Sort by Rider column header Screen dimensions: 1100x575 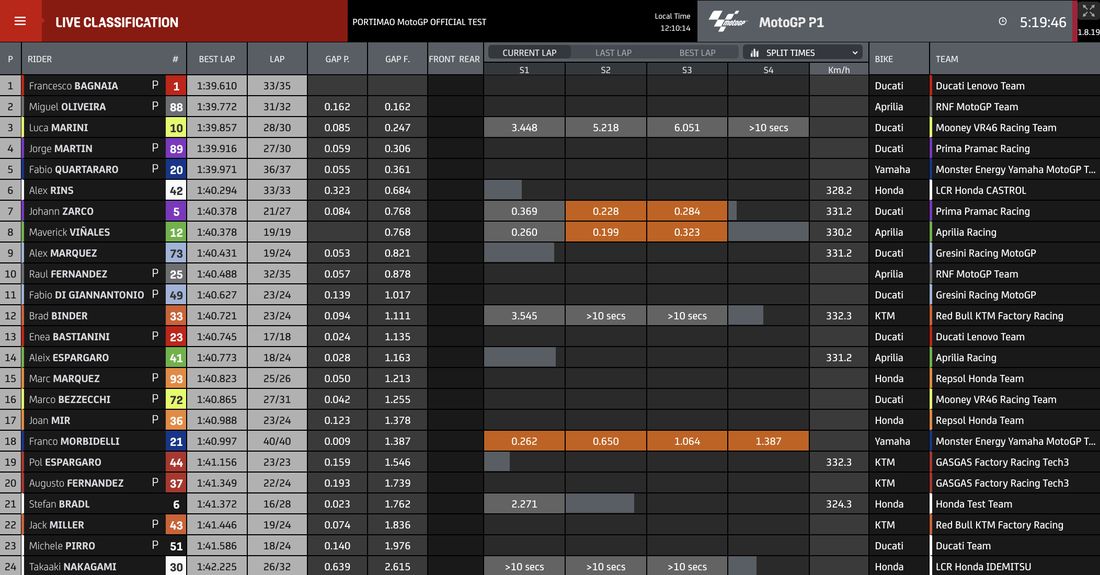click(40, 59)
